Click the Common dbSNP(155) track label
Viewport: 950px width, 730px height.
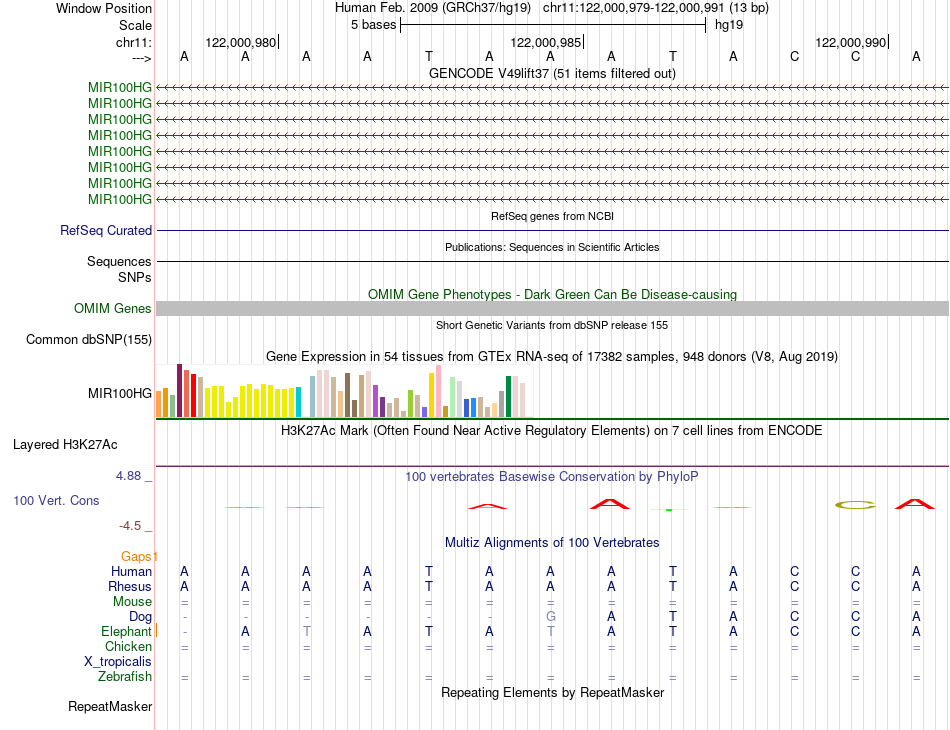pos(89,340)
